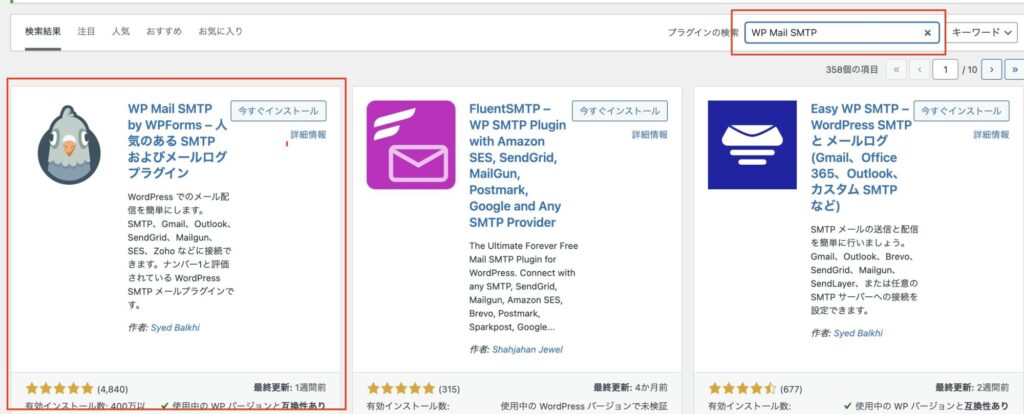Install FluentSMTP plugin now
Screen dimensions: 1024x414
pyautogui.click(x=620, y=111)
